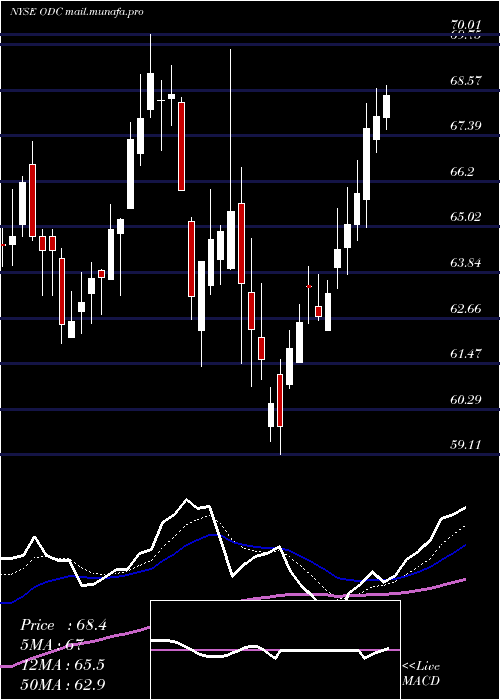Viewport: 500px width, 700px height.
Task: Click the '<<Live MACD' label
Action: (421, 674)
